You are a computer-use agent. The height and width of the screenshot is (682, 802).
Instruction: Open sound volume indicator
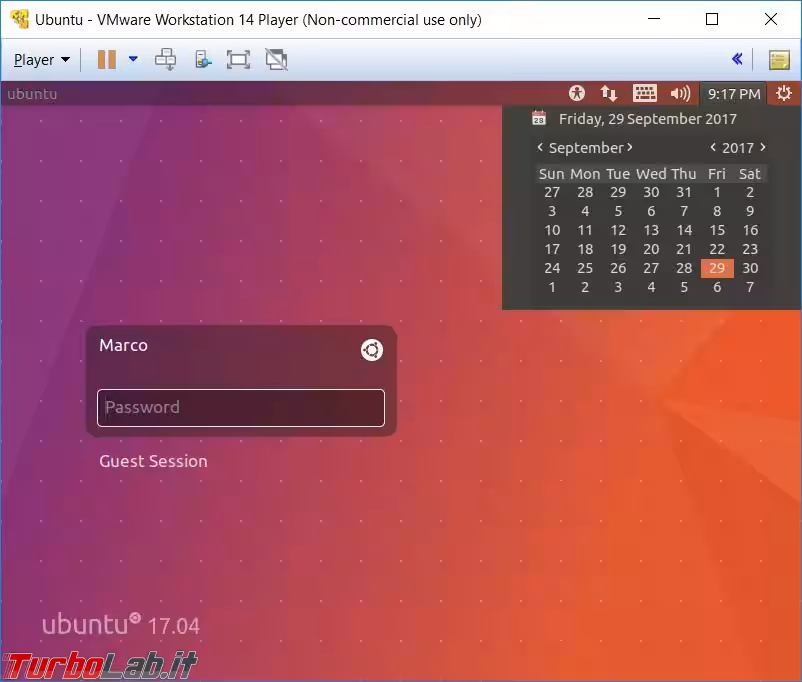680,94
